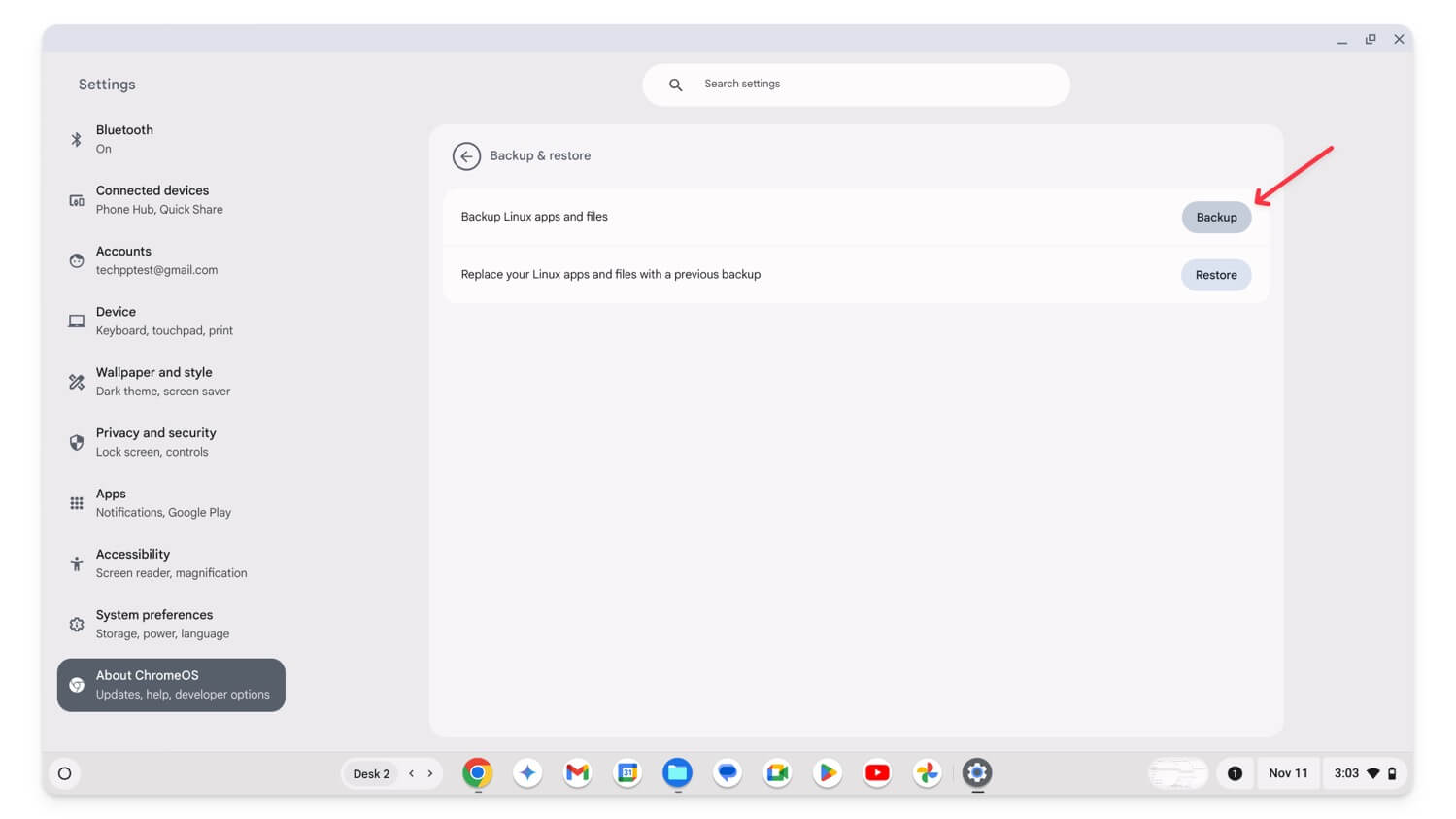Open Accessibility settings
Screen dimensions: 1456x819
tap(171, 563)
